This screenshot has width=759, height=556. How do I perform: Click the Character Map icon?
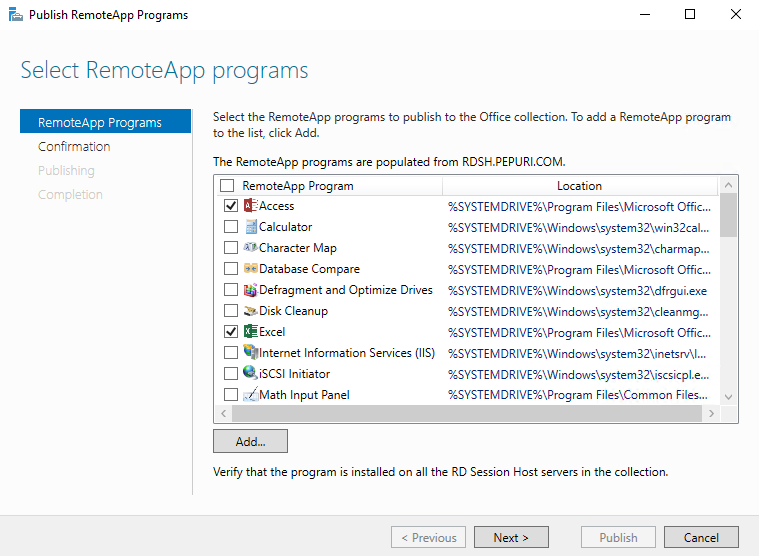tap(250, 247)
